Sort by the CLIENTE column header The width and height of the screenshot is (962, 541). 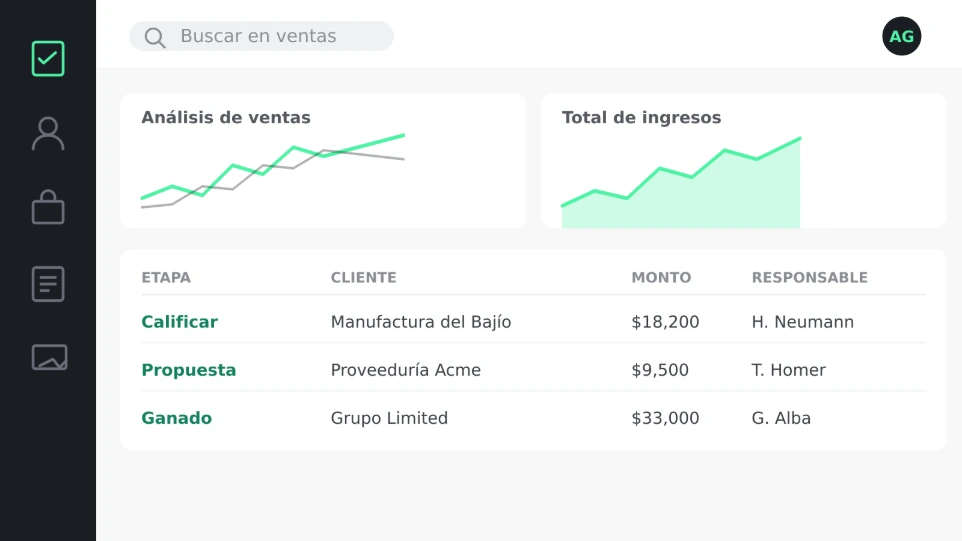point(363,278)
